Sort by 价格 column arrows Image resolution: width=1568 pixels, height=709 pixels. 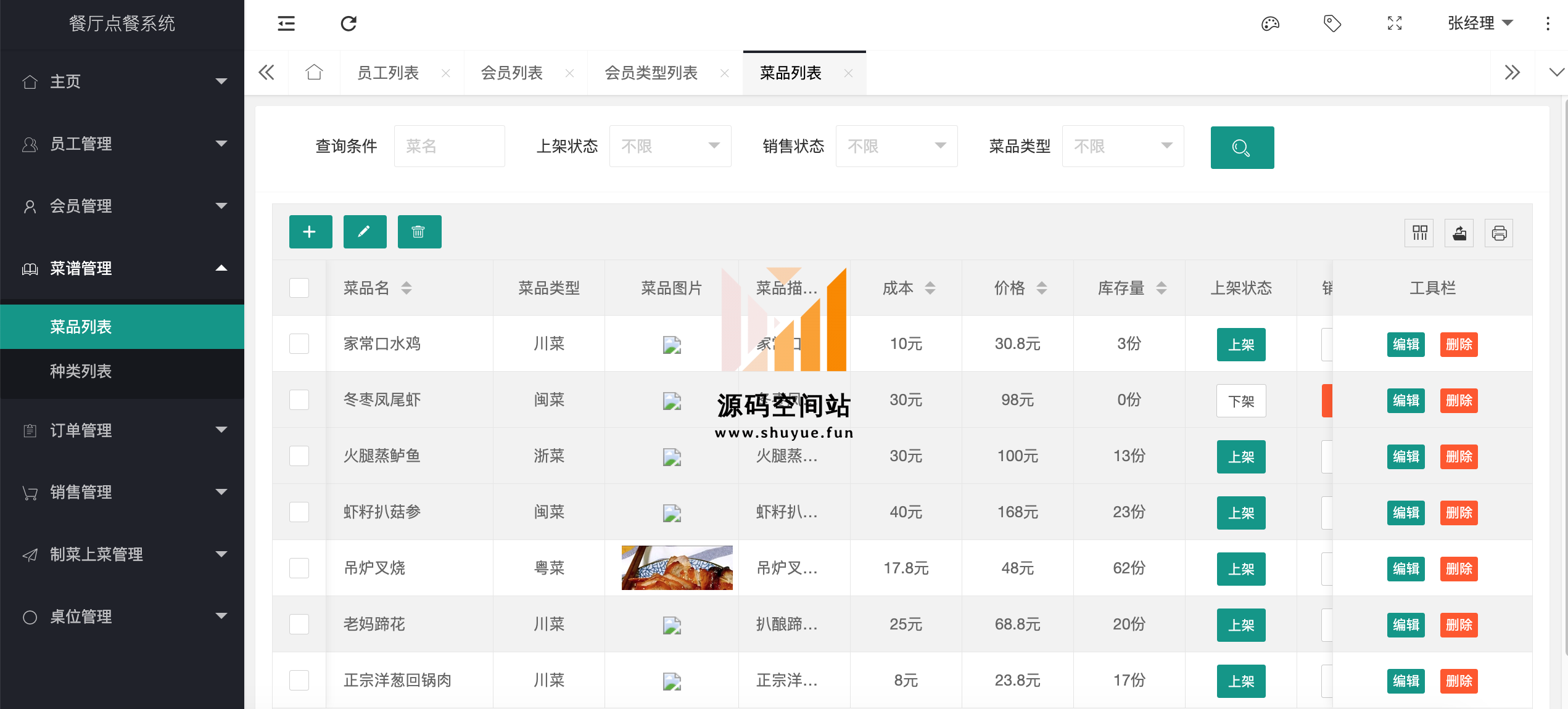[1042, 288]
